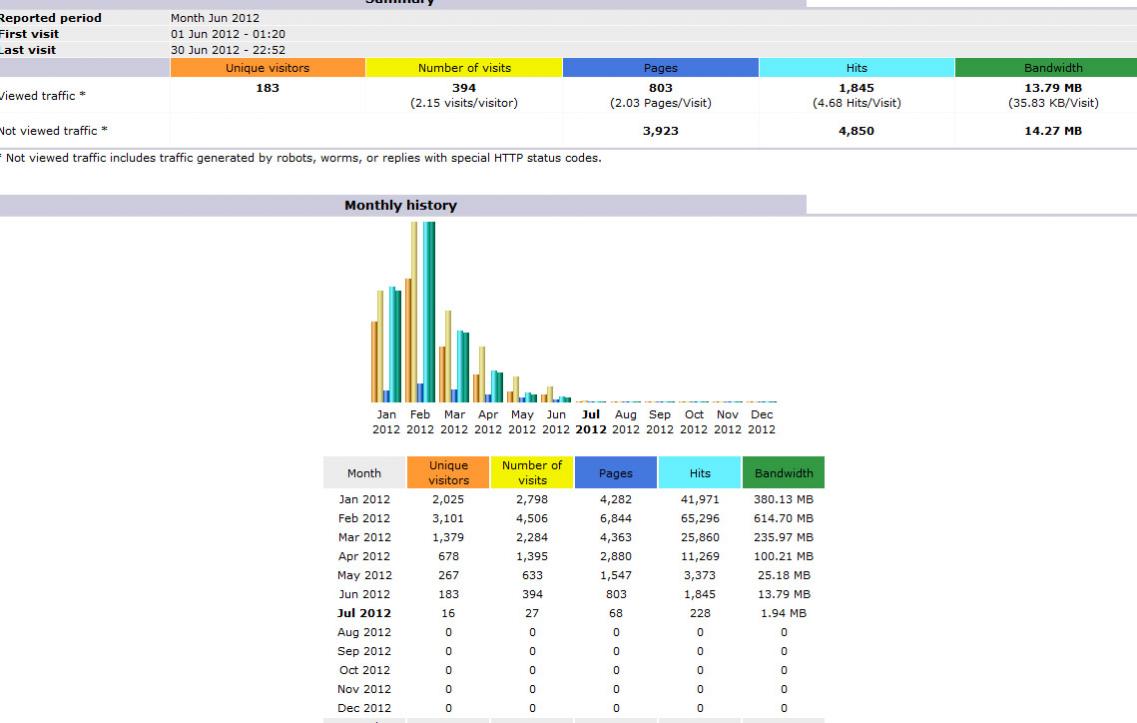Click the cyan Hits header in summary

[856, 67]
